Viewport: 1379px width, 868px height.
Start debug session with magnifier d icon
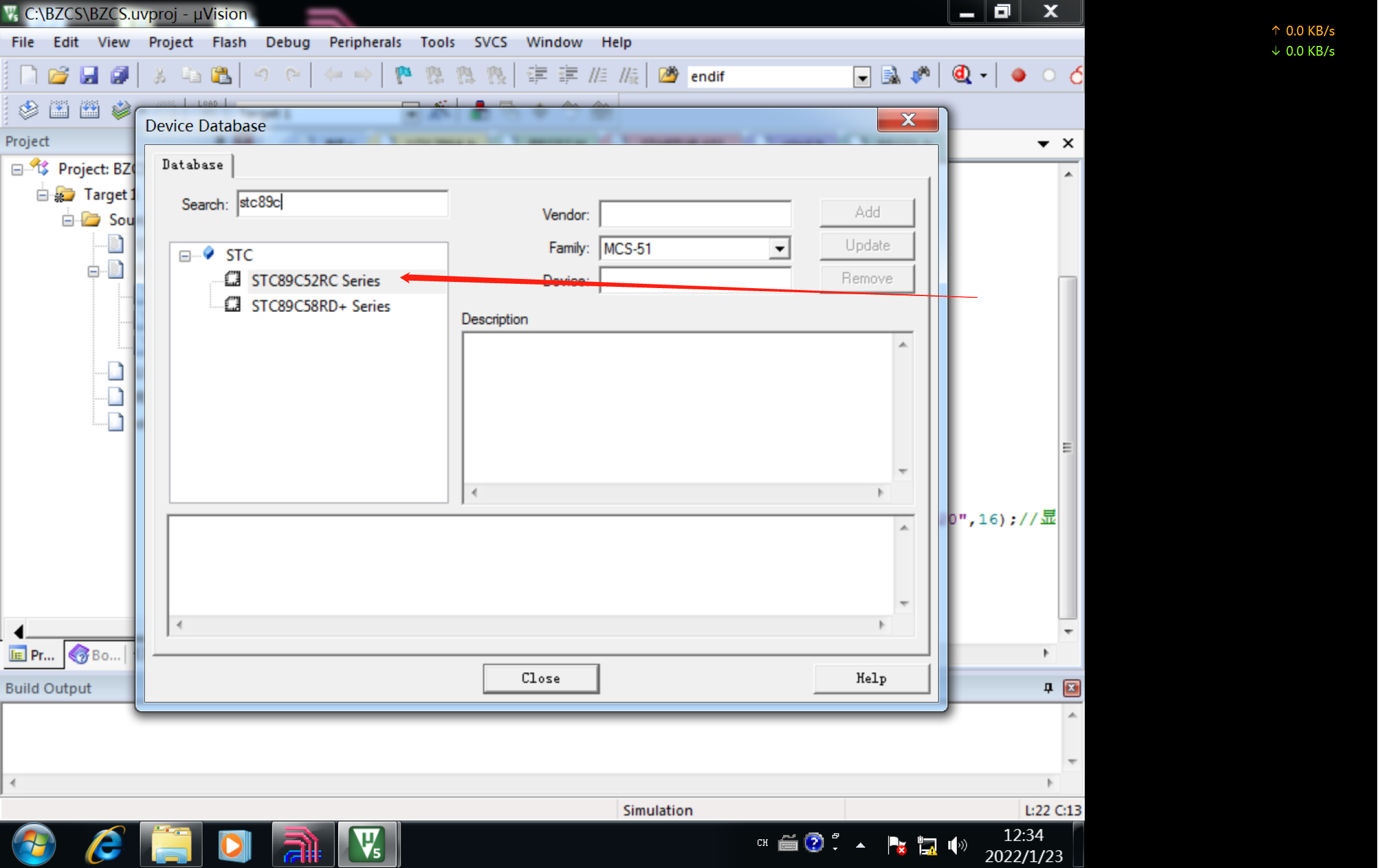coord(962,75)
